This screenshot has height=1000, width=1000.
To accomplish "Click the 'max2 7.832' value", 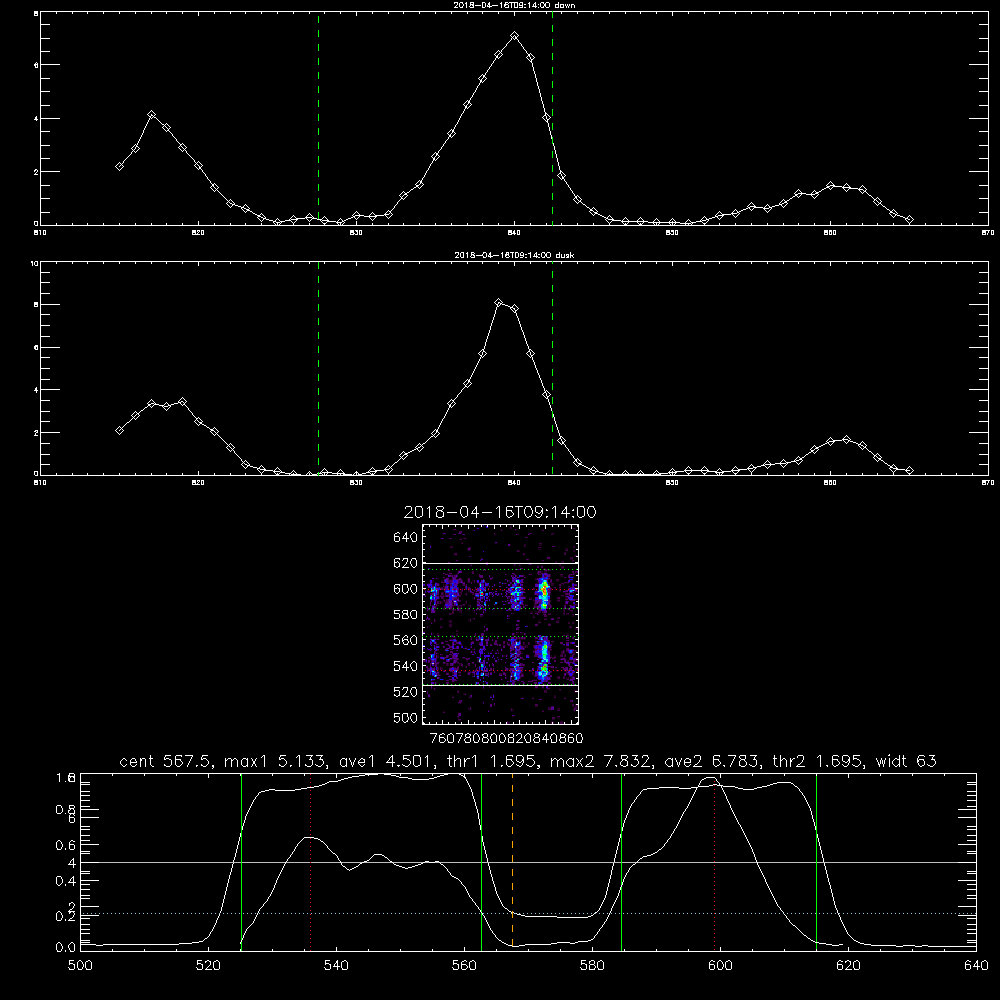I will pyautogui.click(x=600, y=761).
